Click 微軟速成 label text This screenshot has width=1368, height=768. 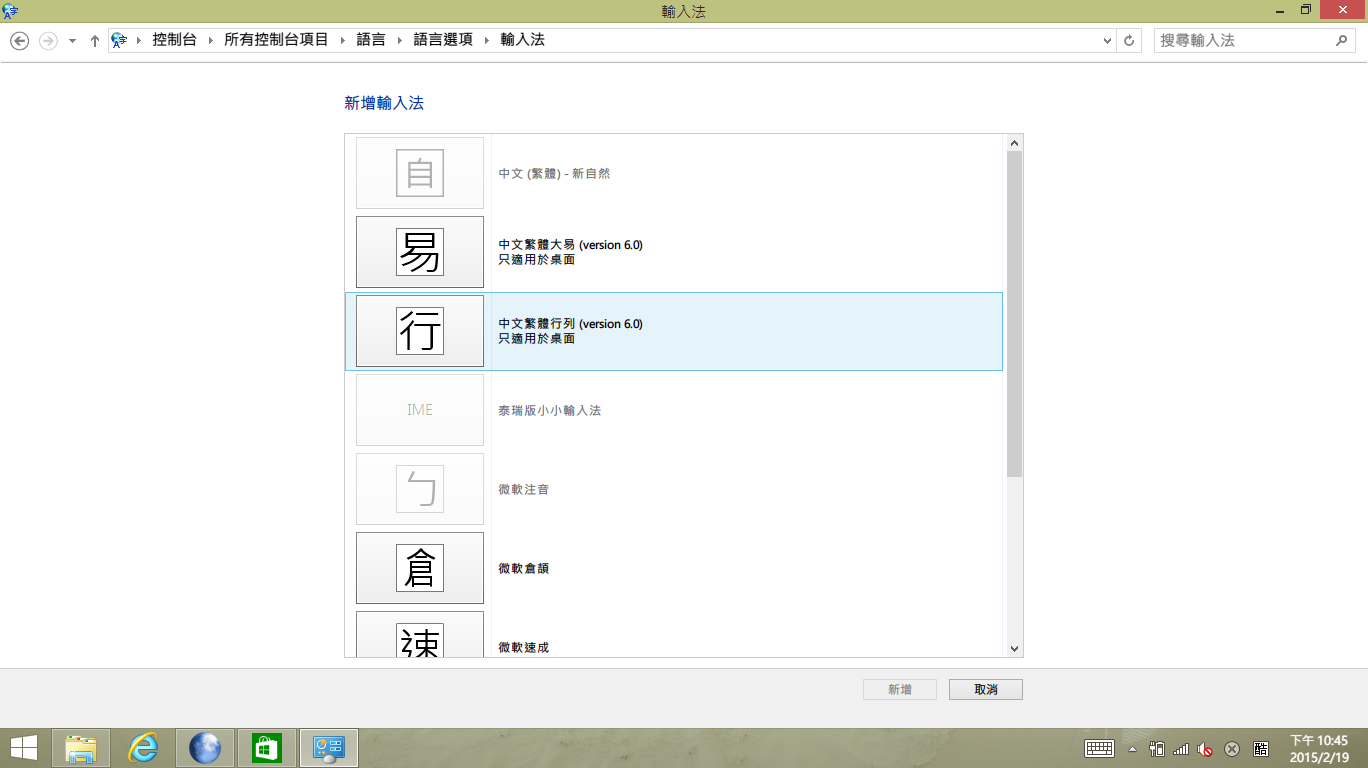coord(524,648)
